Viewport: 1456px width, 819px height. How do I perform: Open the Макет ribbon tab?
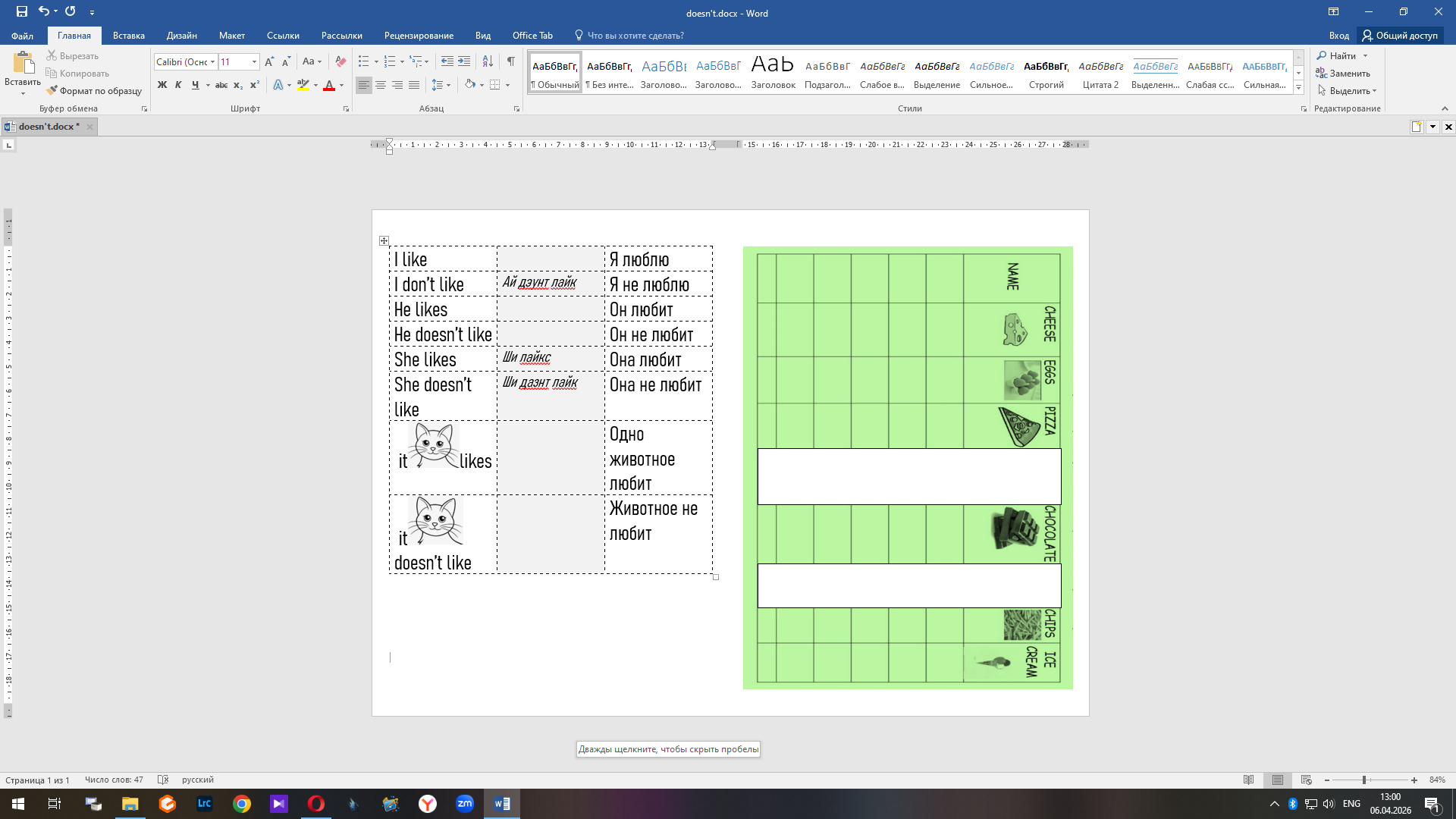click(x=232, y=36)
